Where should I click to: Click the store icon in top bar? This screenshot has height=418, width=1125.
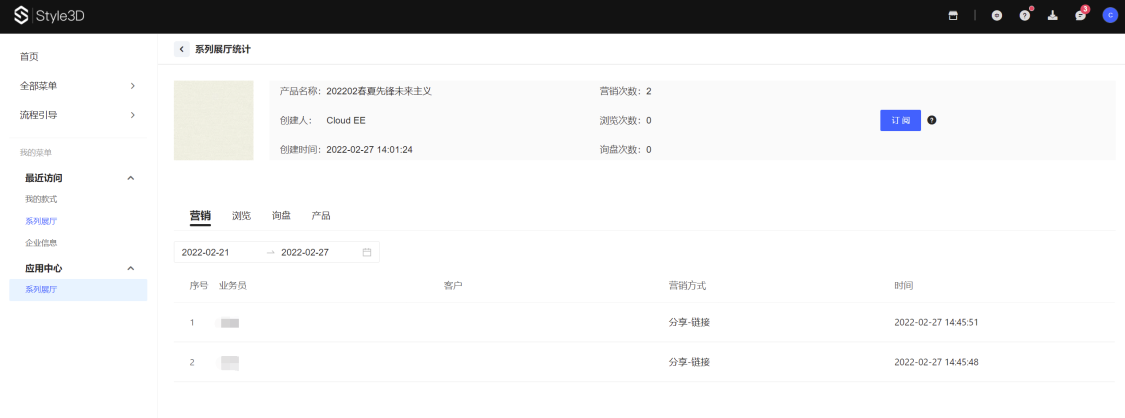pos(953,16)
